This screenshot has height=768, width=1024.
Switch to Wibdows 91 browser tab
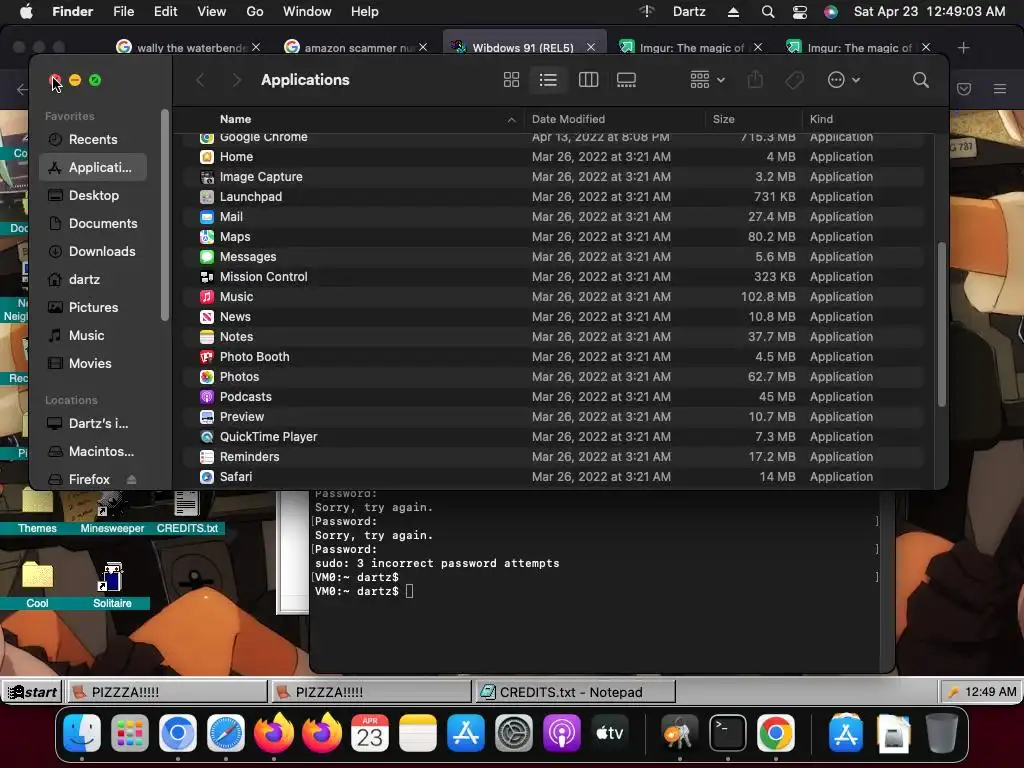click(x=522, y=47)
